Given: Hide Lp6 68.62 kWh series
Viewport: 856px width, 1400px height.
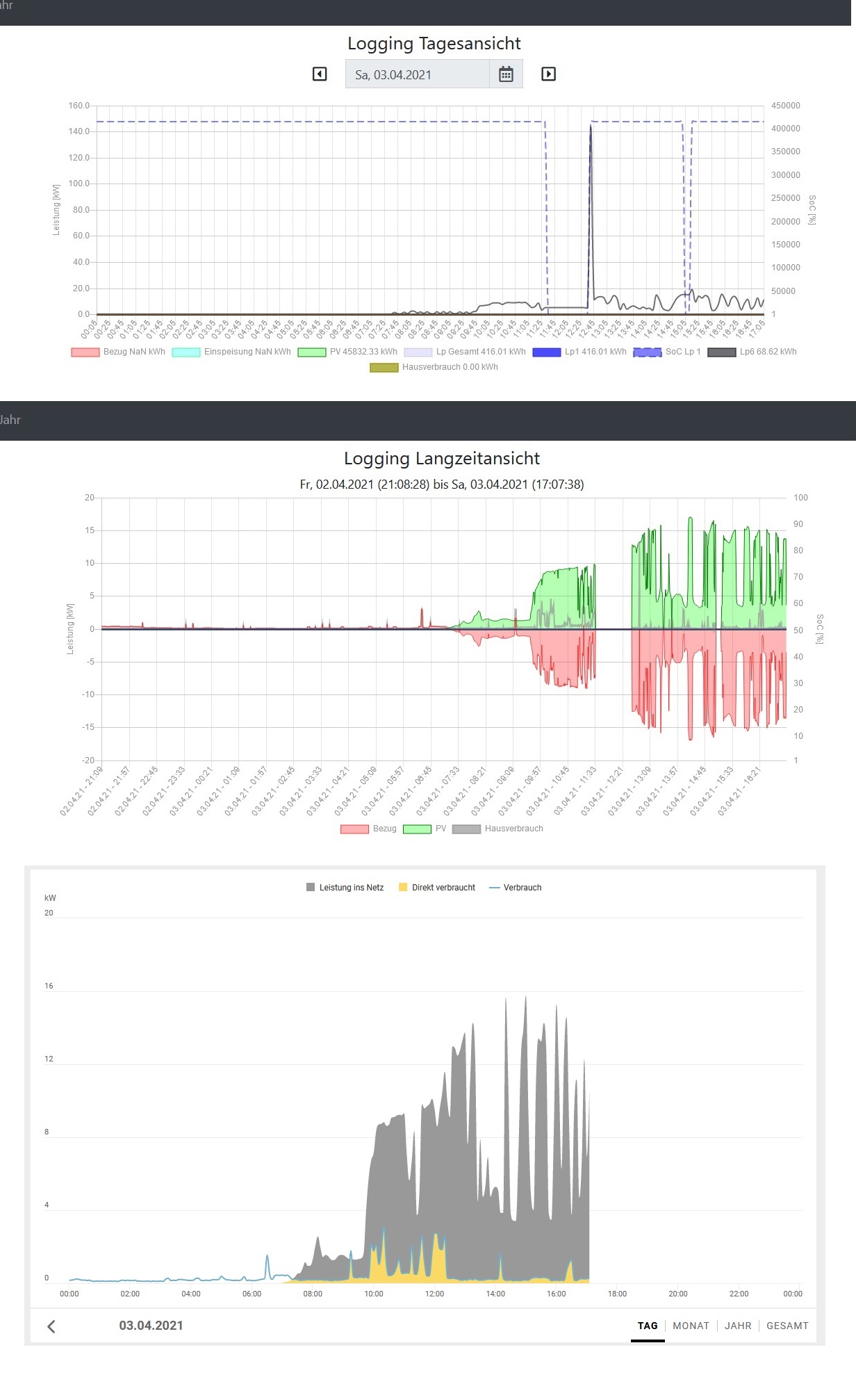Looking at the screenshot, I should click(752, 352).
